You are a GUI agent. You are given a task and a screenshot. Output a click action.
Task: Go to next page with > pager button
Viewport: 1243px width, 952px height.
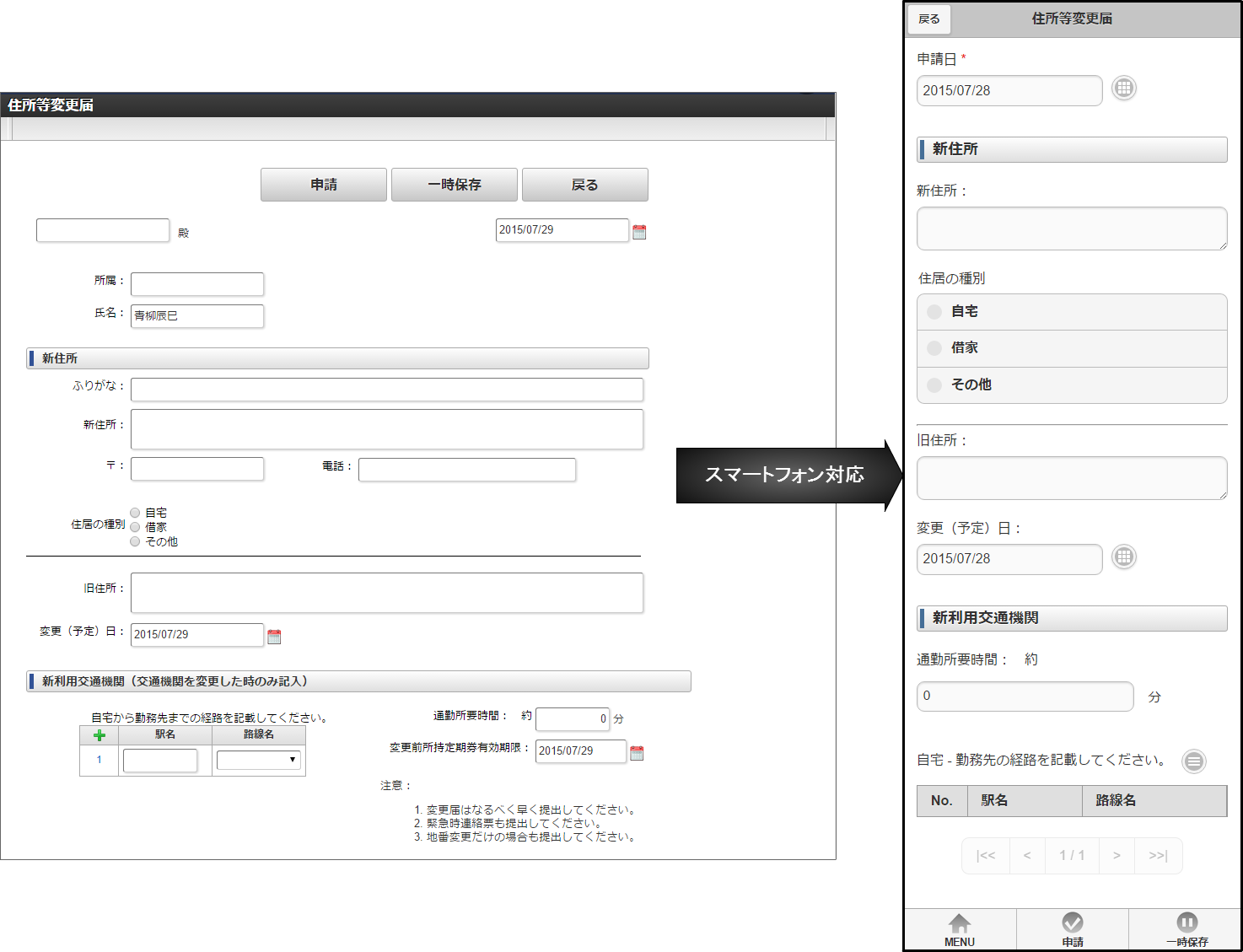[x=1117, y=856]
